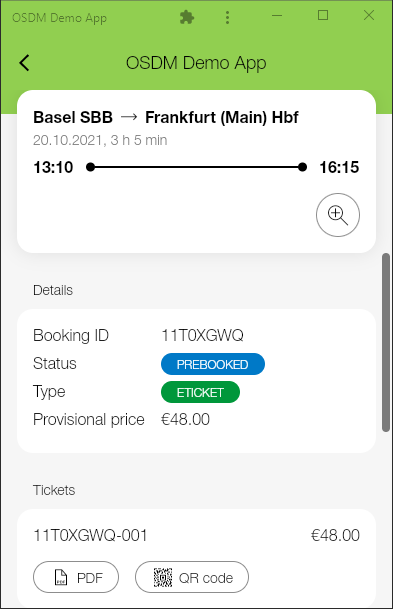Open the three-dot window menu

tap(228, 17)
